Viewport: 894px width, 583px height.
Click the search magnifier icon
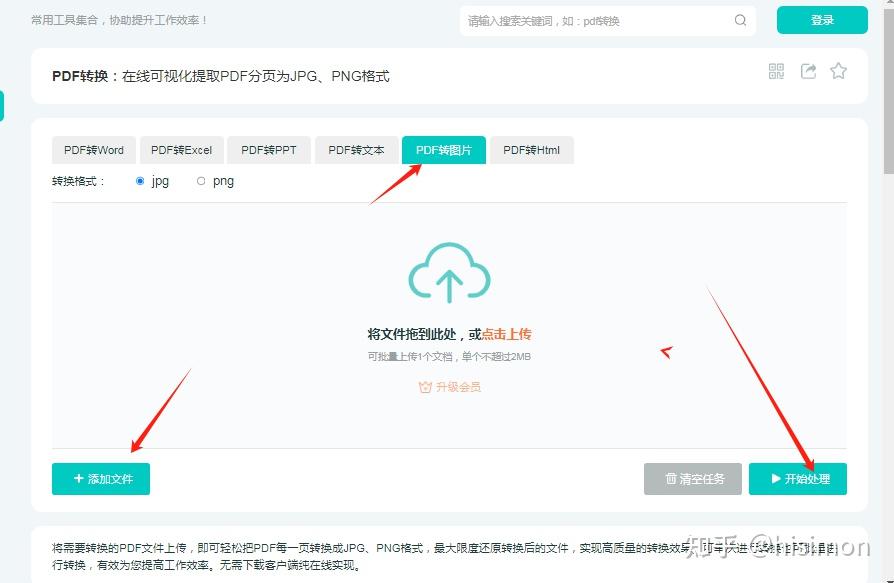click(x=740, y=21)
